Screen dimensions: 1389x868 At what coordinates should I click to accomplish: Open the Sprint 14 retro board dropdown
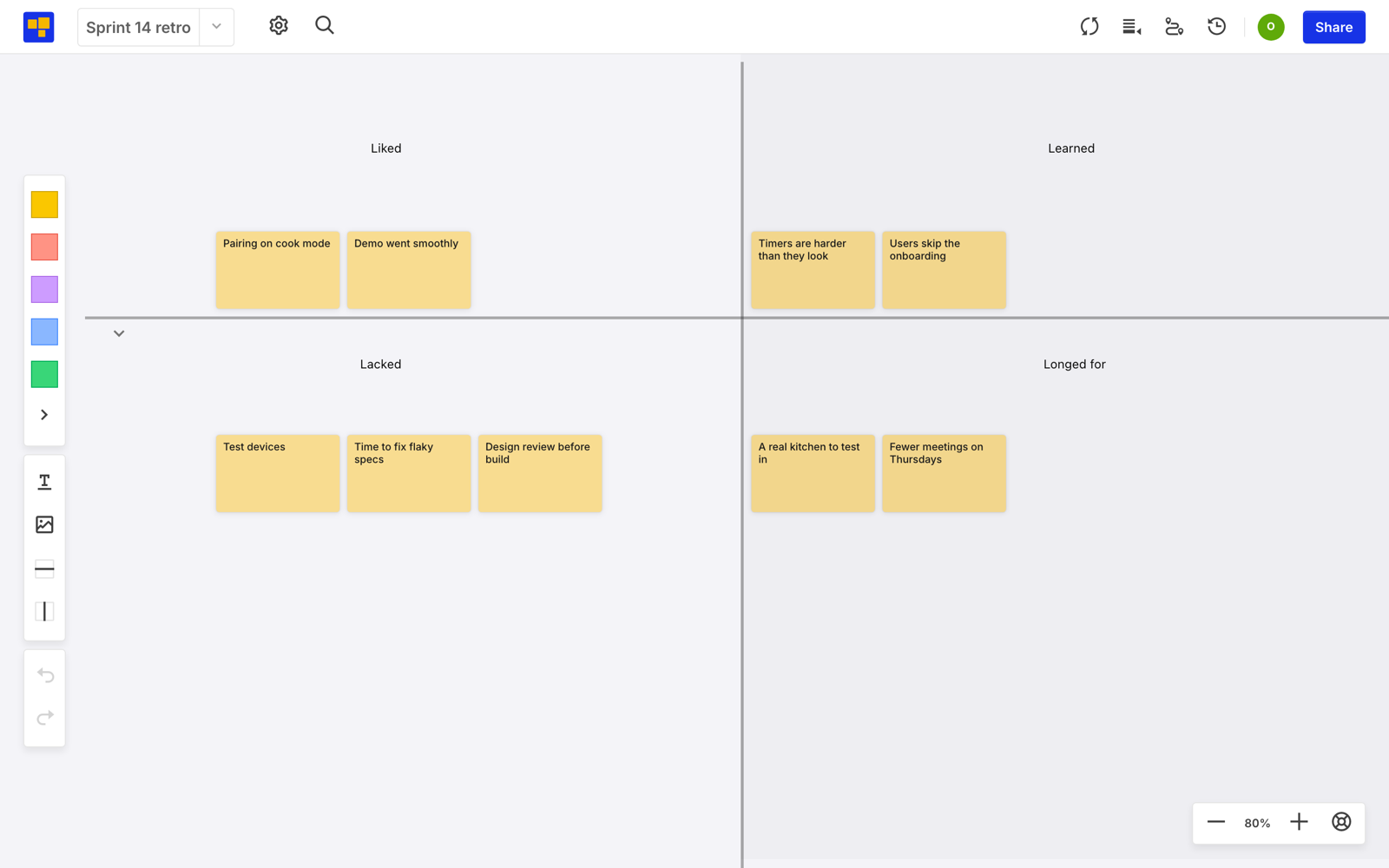(x=217, y=27)
